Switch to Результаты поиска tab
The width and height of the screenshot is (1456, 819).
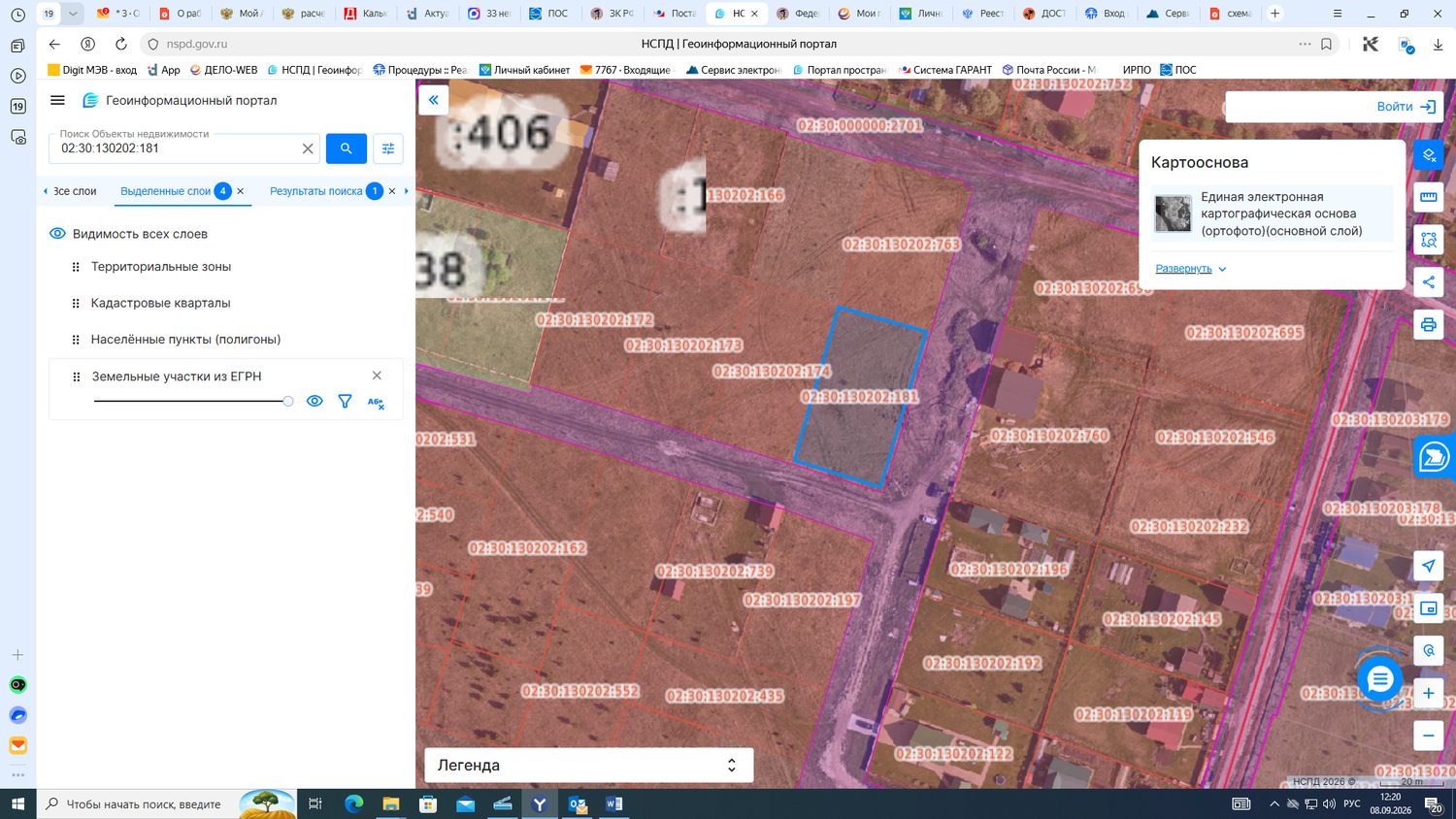pyautogui.click(x=316, y=191)
